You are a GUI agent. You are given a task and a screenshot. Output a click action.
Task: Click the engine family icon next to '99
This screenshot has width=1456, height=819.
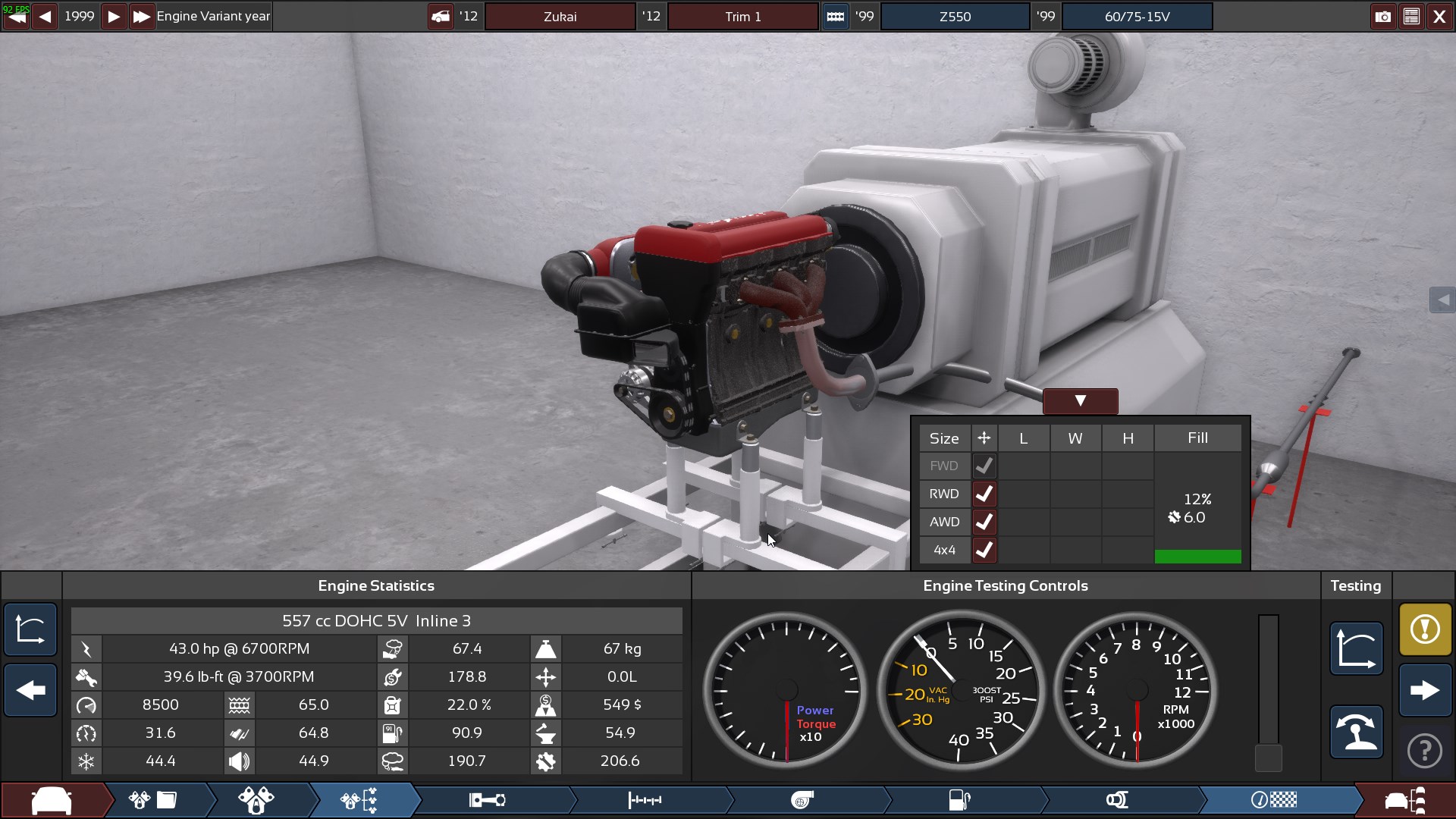836,16
